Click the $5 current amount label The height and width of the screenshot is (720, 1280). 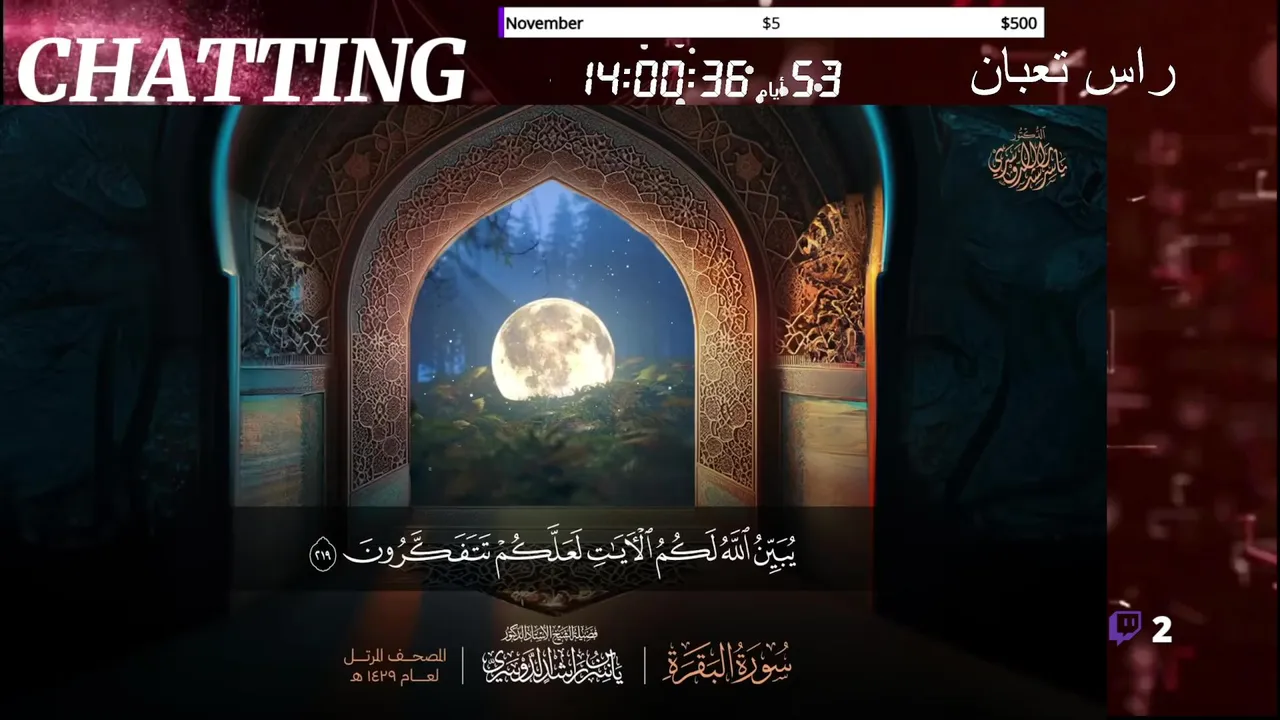coord(771,23)
